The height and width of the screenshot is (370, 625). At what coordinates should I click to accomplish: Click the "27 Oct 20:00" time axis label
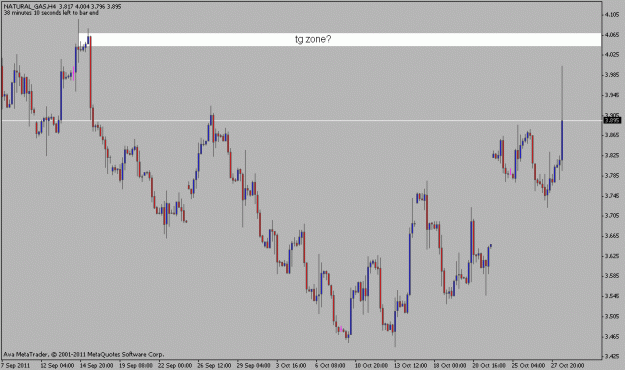(567, 365)
